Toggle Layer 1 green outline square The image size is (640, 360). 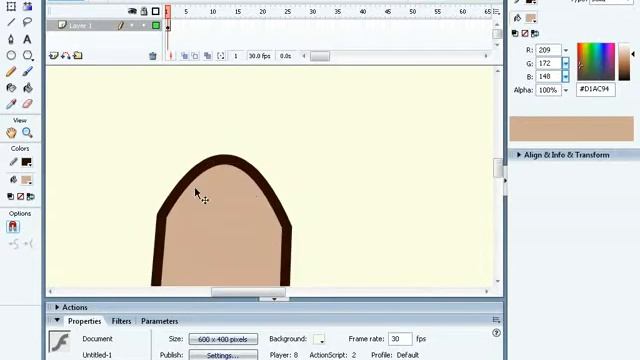156,25
